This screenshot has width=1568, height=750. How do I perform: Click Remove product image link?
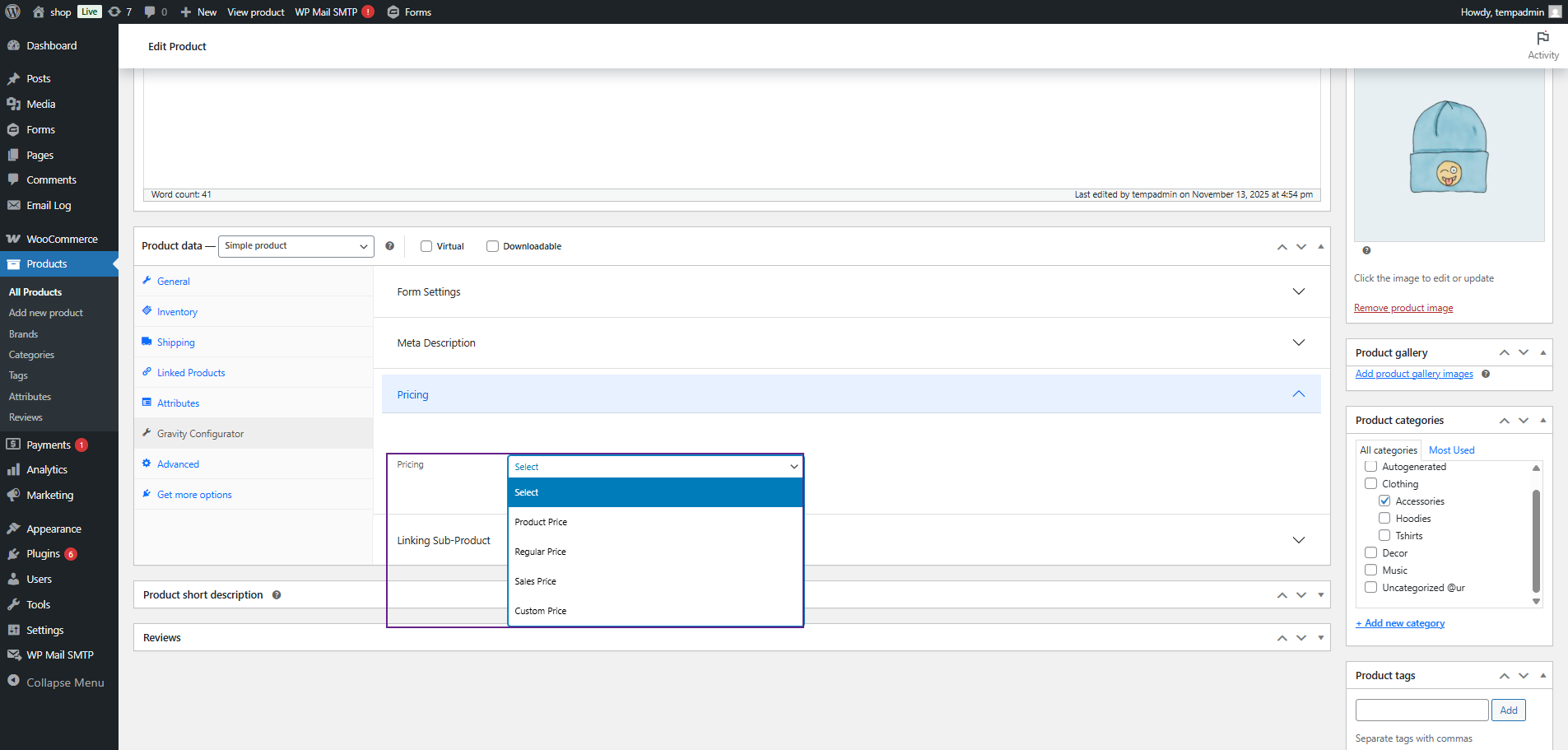coord(1403,308)
